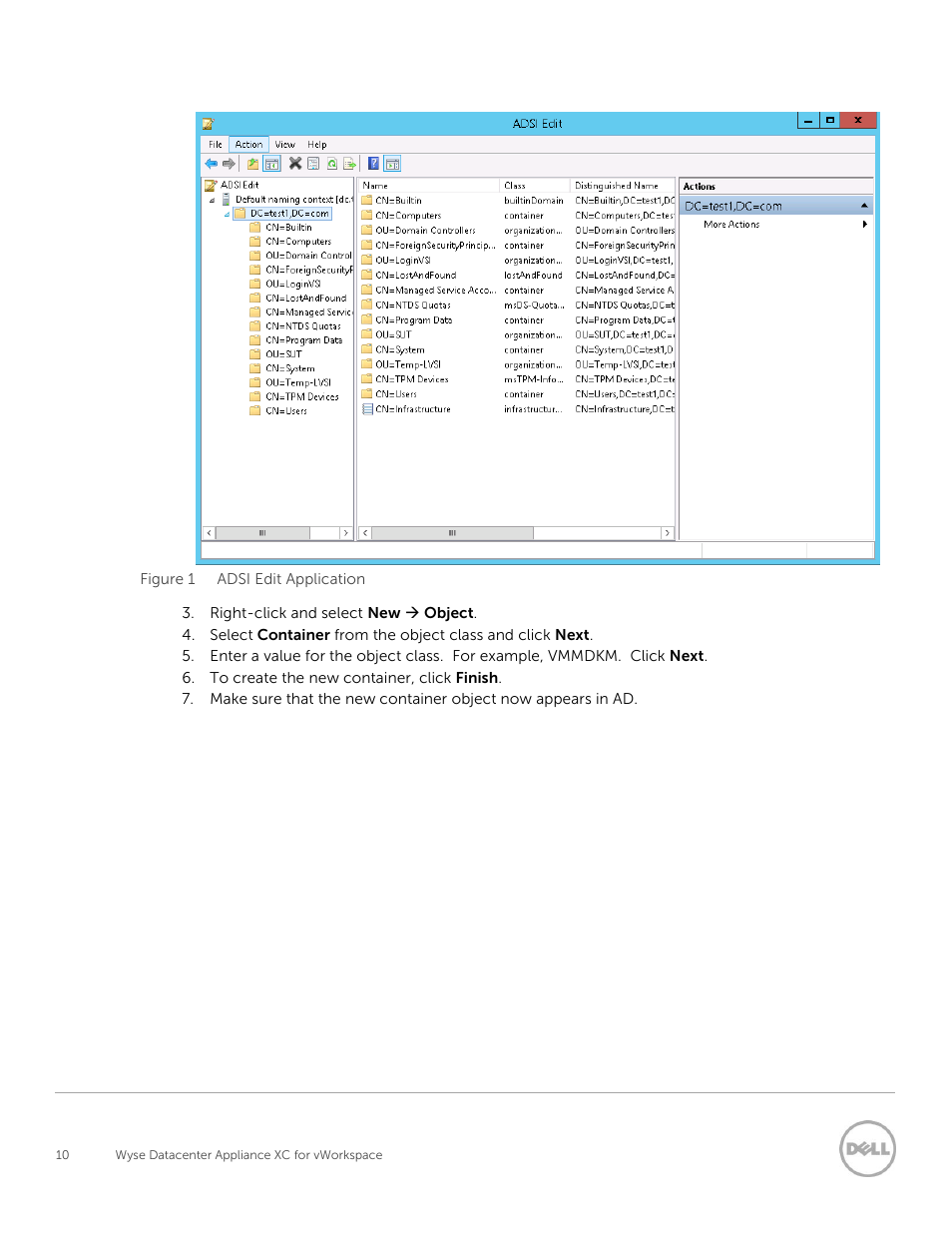Click the list pane horizontal scrollbar thumb

453,533
